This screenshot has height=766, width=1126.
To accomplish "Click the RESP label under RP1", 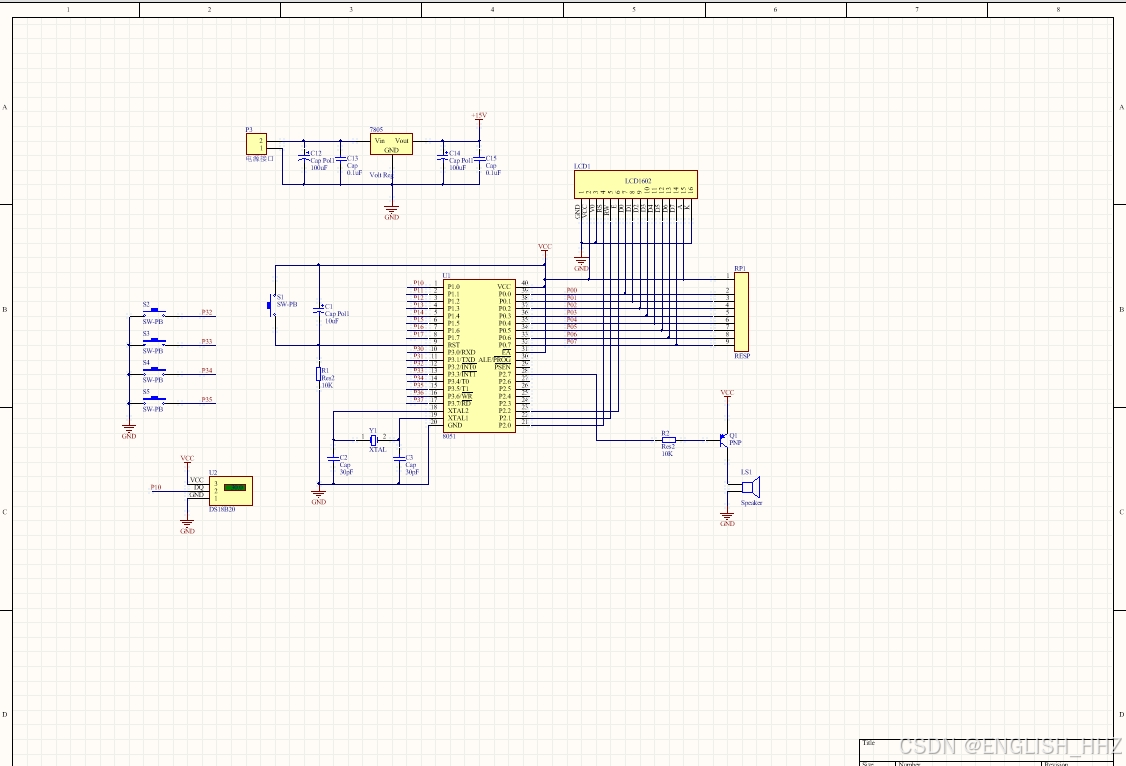I will [x=742, y=356].
